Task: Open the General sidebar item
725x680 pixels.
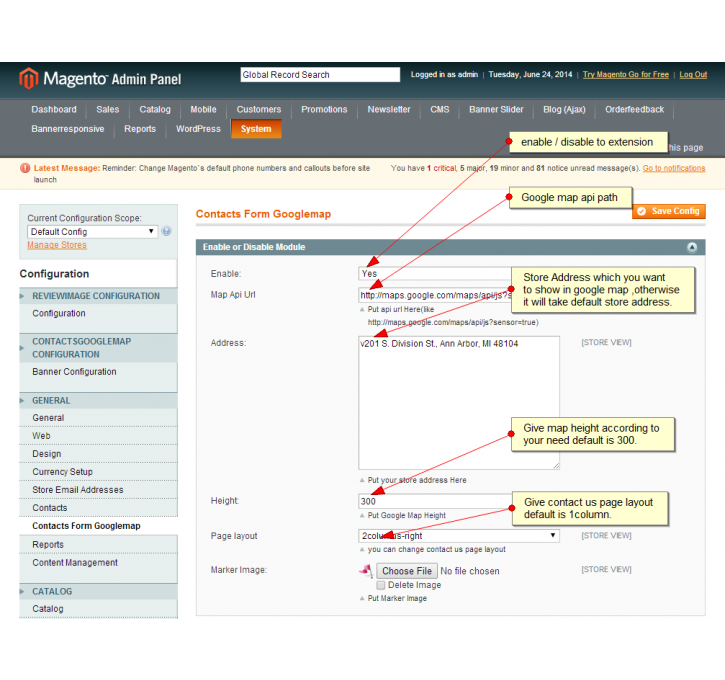Action: (x=49, y=418)
